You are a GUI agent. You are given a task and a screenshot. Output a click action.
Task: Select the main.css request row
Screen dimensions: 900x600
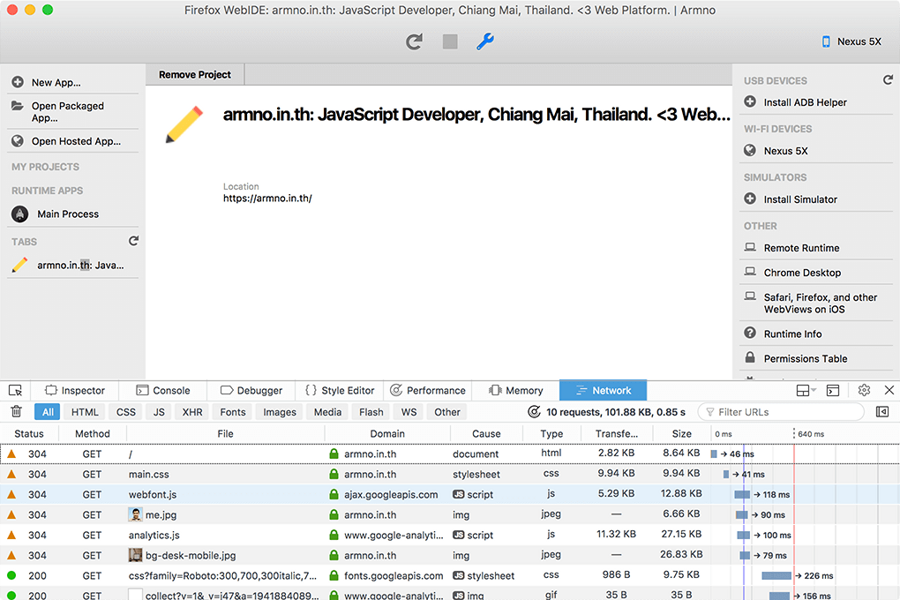coord(450,474)
